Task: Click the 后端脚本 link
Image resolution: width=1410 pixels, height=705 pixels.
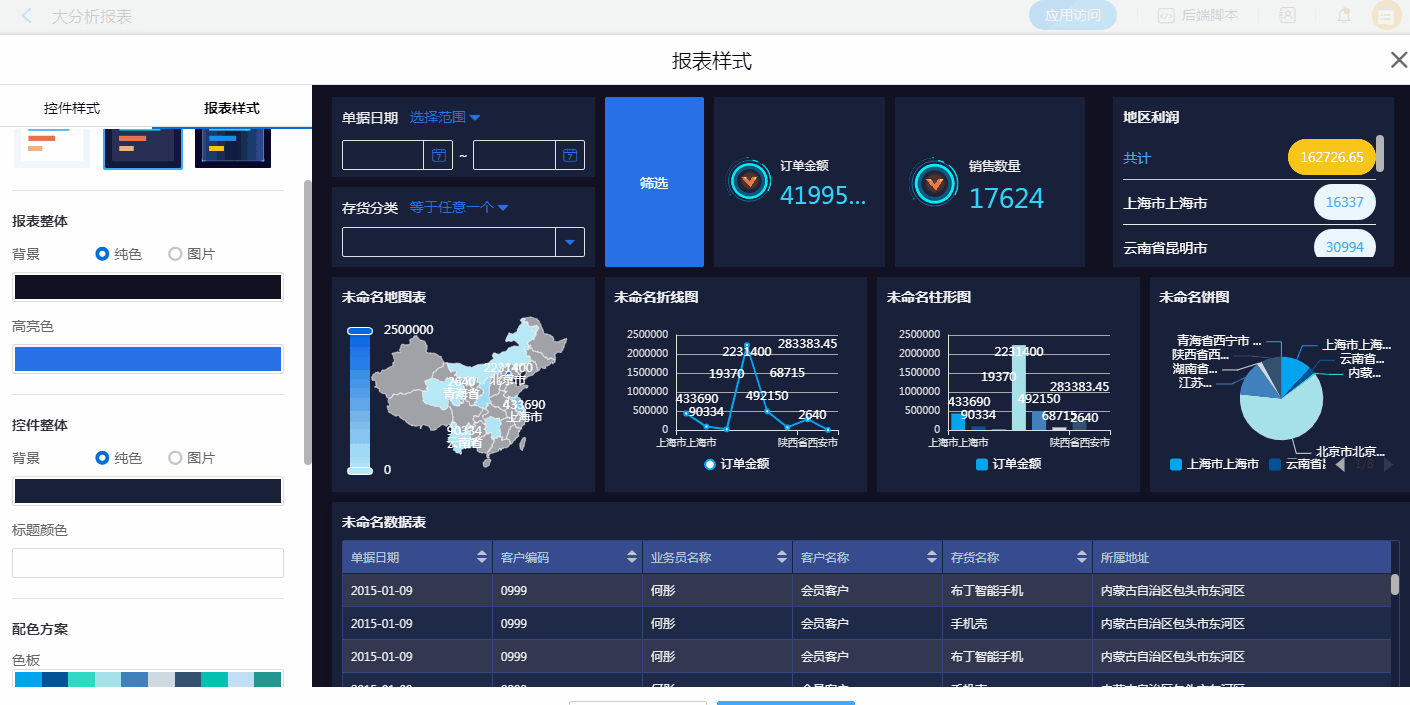Action: (1198, 16)
